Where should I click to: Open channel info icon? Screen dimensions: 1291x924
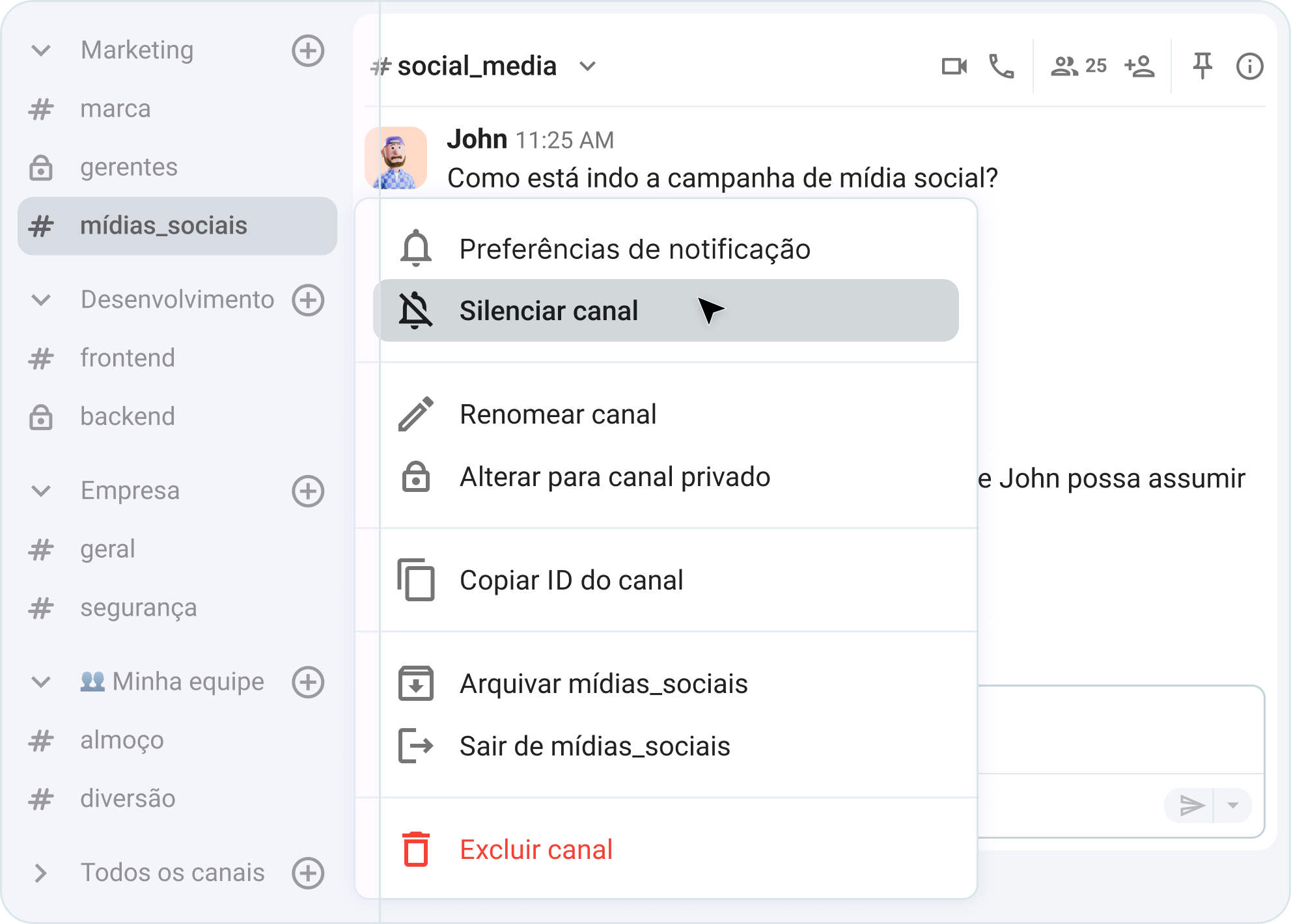pyautogui.click(x=1249, y=66)
